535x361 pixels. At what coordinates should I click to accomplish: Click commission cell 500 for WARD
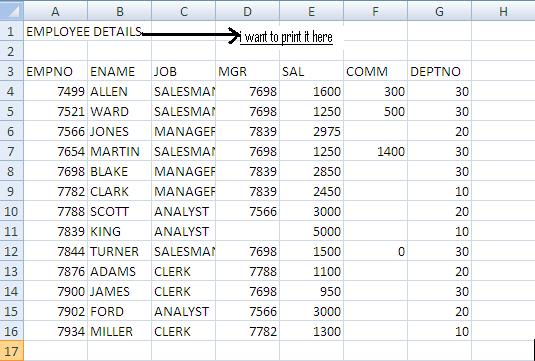click(x=375, y=111)
